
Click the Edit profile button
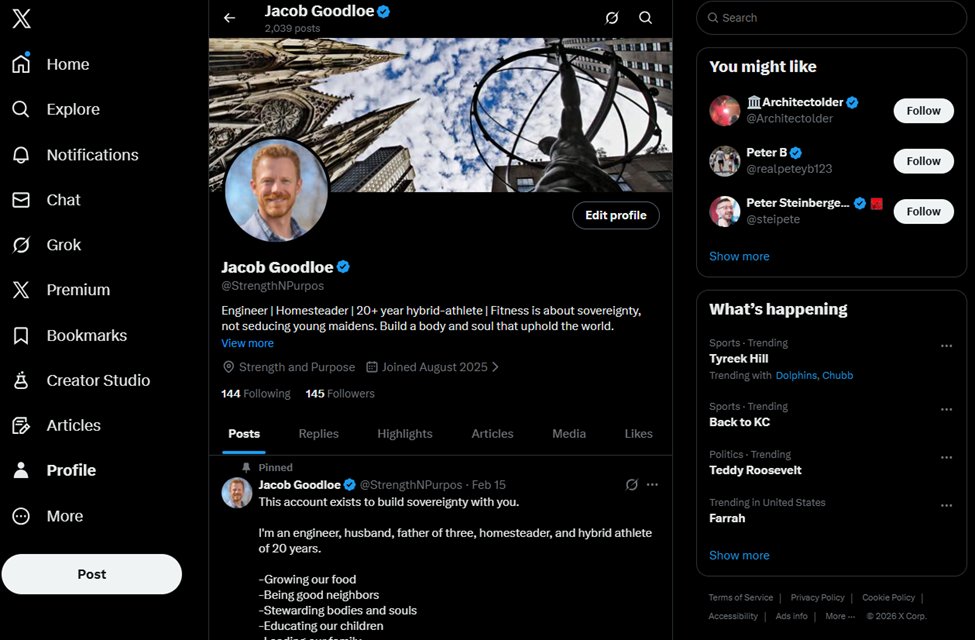click(615, 215)
